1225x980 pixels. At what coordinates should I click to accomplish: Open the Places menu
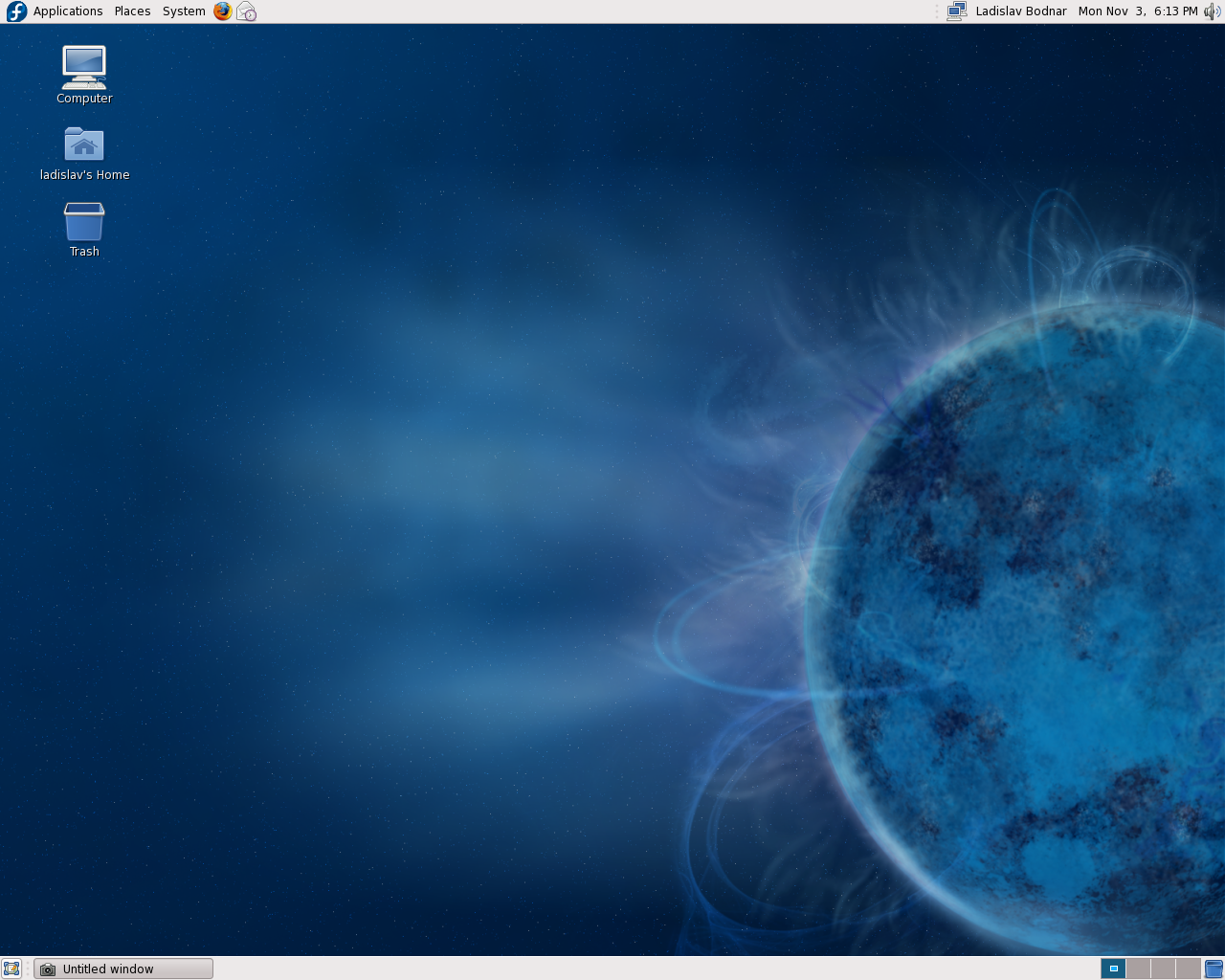(132, 11)
